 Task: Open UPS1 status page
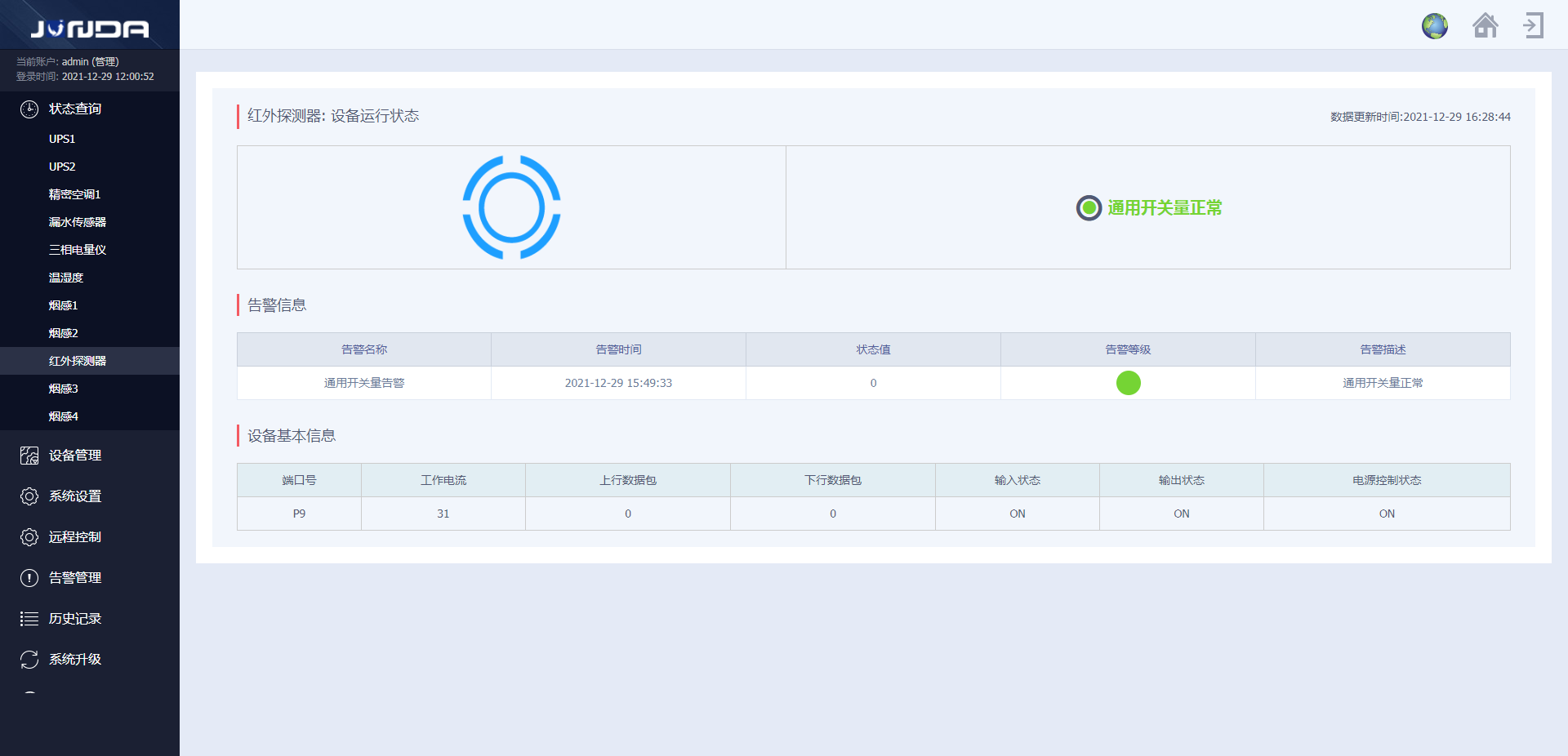(62, 139)
